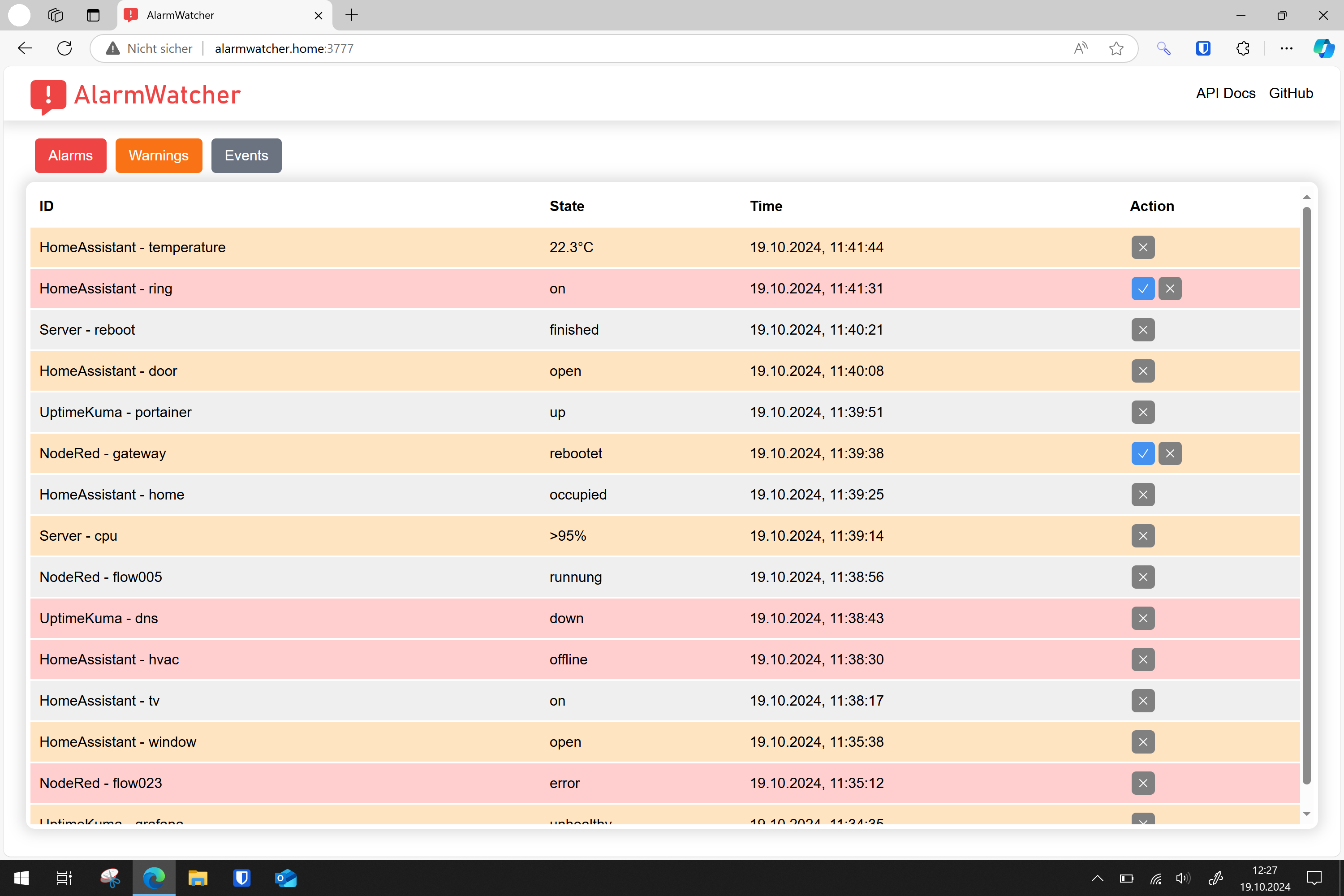Remove the Server reboot event
This screenshot has width=1344, height=896.
point(1143,330)
